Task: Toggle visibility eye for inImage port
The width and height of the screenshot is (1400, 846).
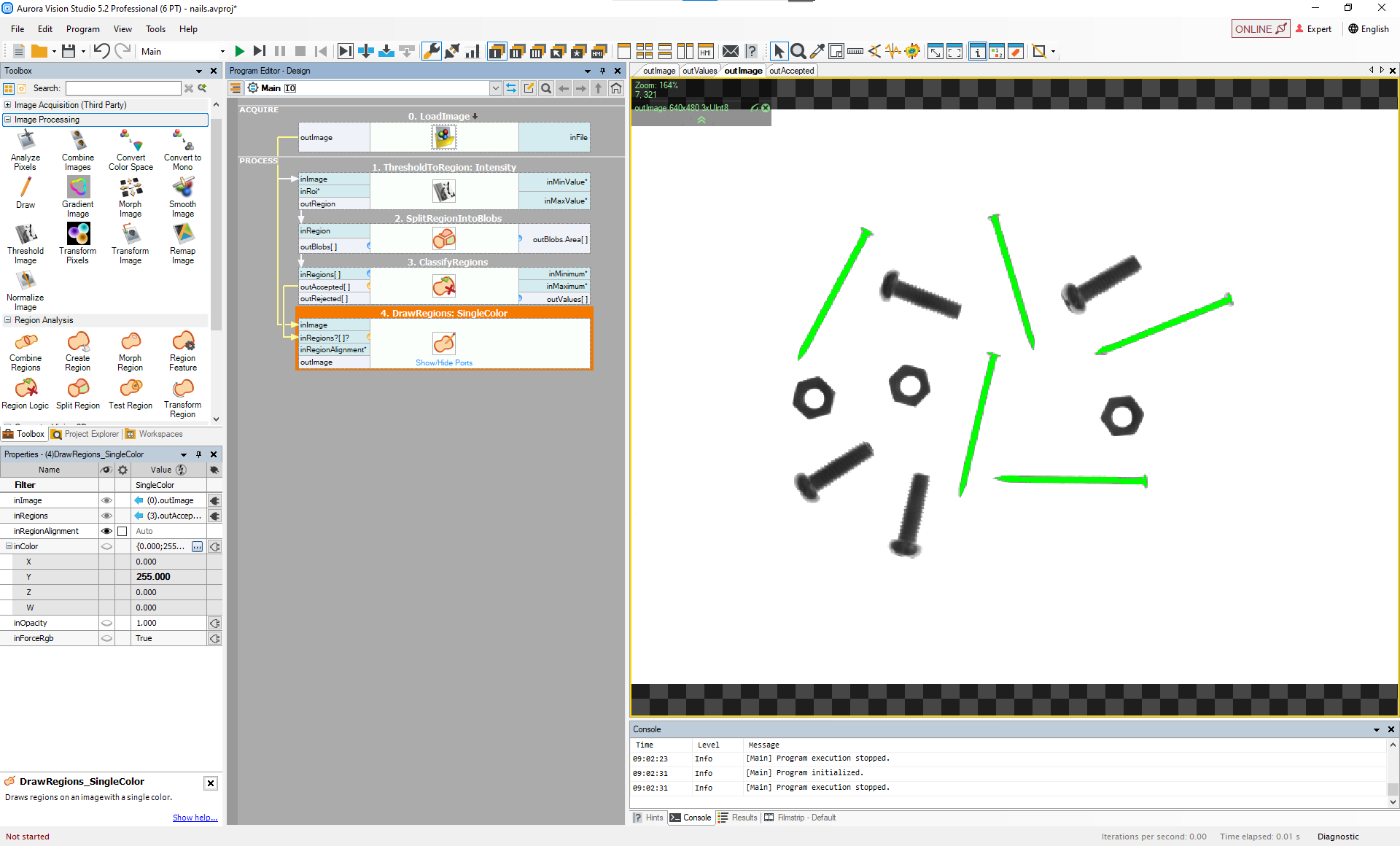Action: [x=106, y=500]
